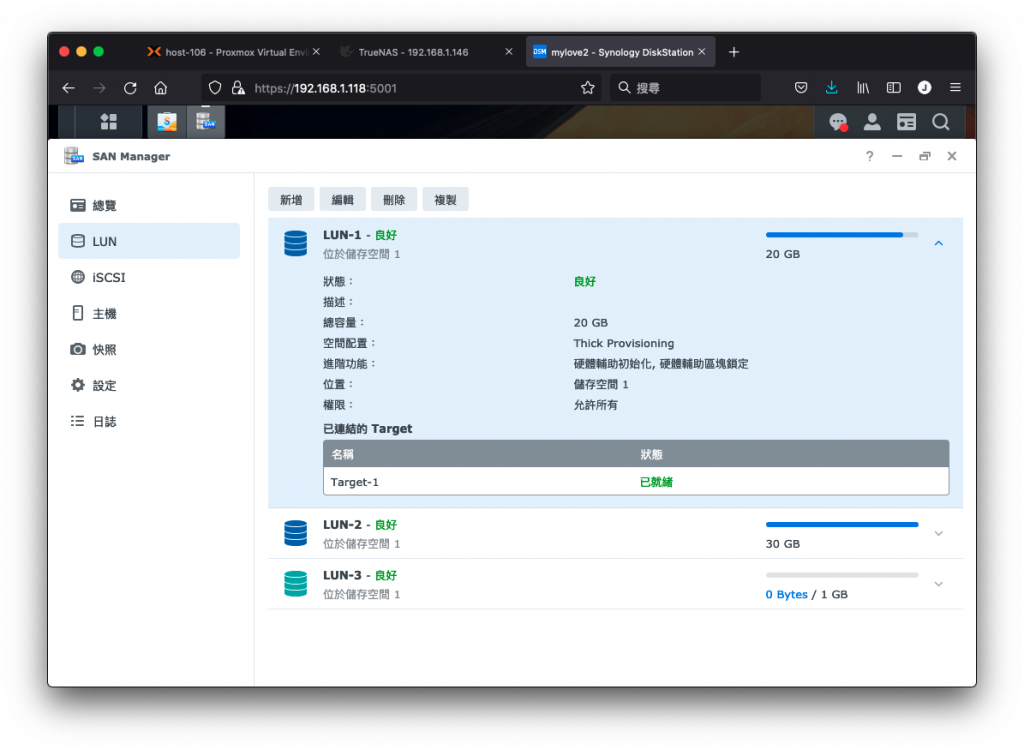Open the DSM main menu grid icon

click(108, 122)
